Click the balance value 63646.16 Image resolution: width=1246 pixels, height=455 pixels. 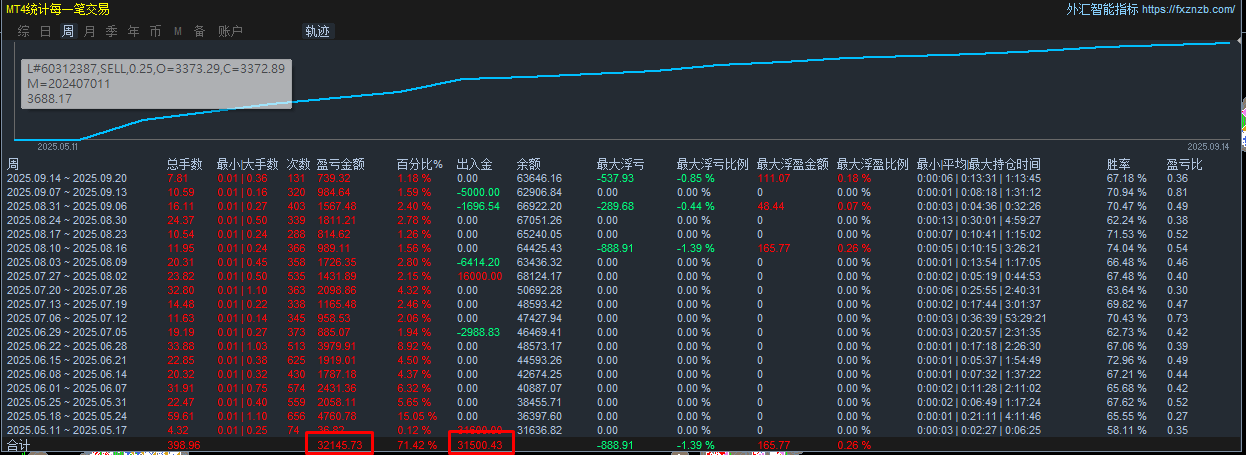[539, 178]
